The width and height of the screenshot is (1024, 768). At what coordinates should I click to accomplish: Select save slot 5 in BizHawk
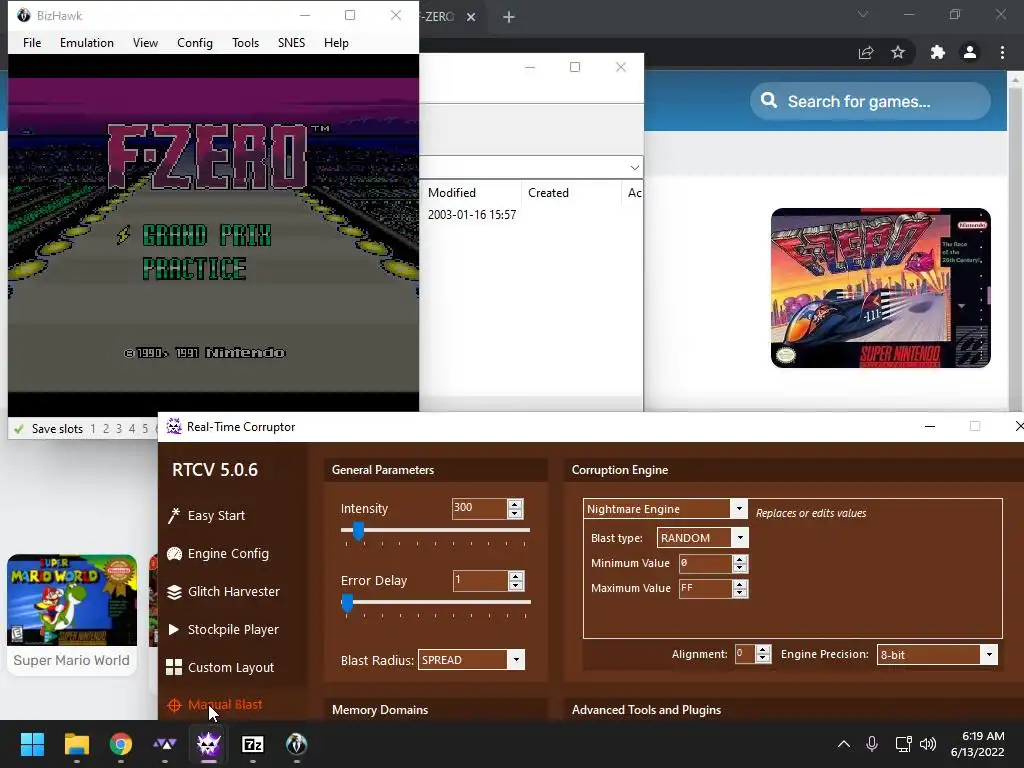click(145, 429)
